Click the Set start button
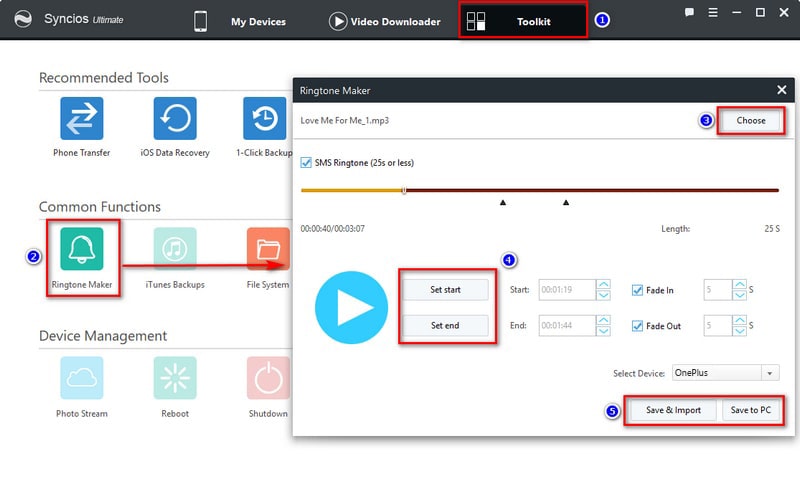 pyautogui.click(x=445, y=290)
